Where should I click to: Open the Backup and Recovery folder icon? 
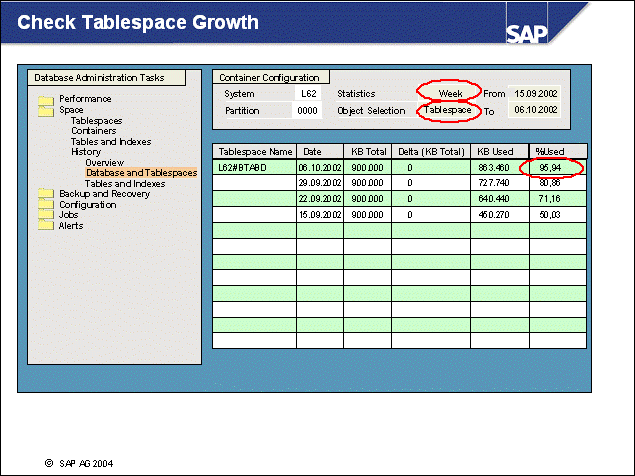pos(45,194)
